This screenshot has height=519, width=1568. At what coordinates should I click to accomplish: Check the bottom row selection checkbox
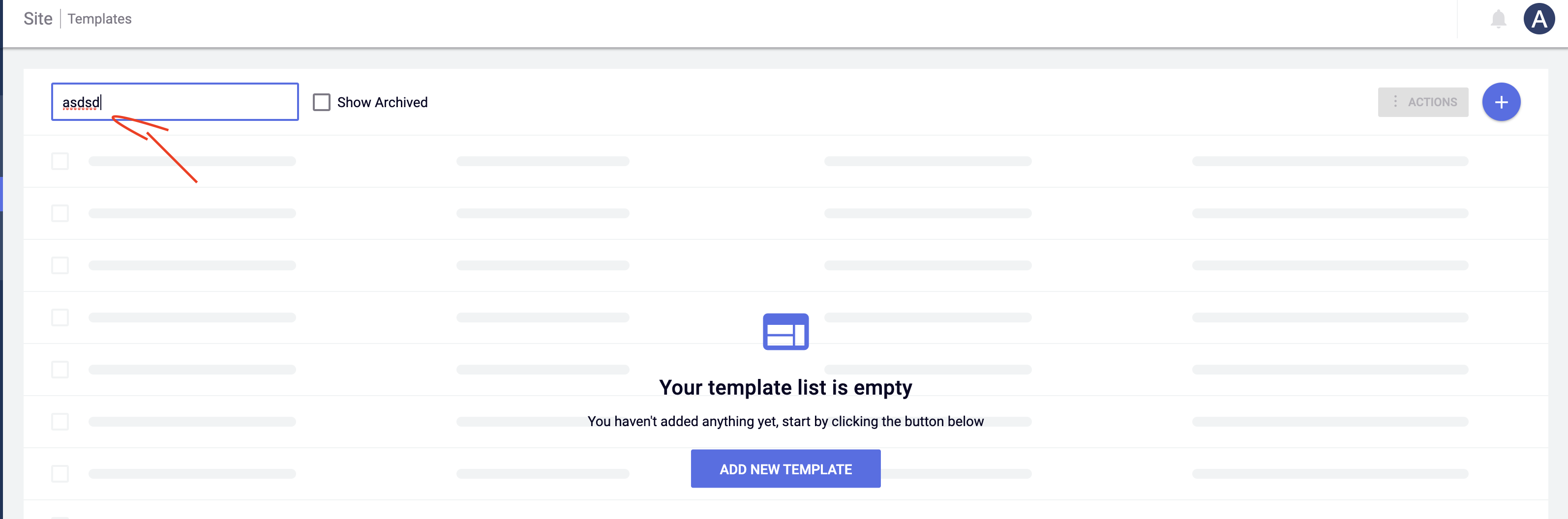(x=60, y=473)
